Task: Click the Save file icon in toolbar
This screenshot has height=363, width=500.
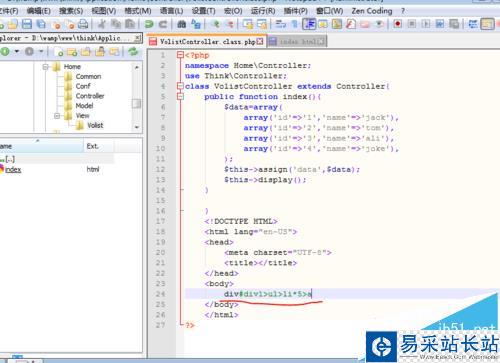Action: tap(27, 24)
